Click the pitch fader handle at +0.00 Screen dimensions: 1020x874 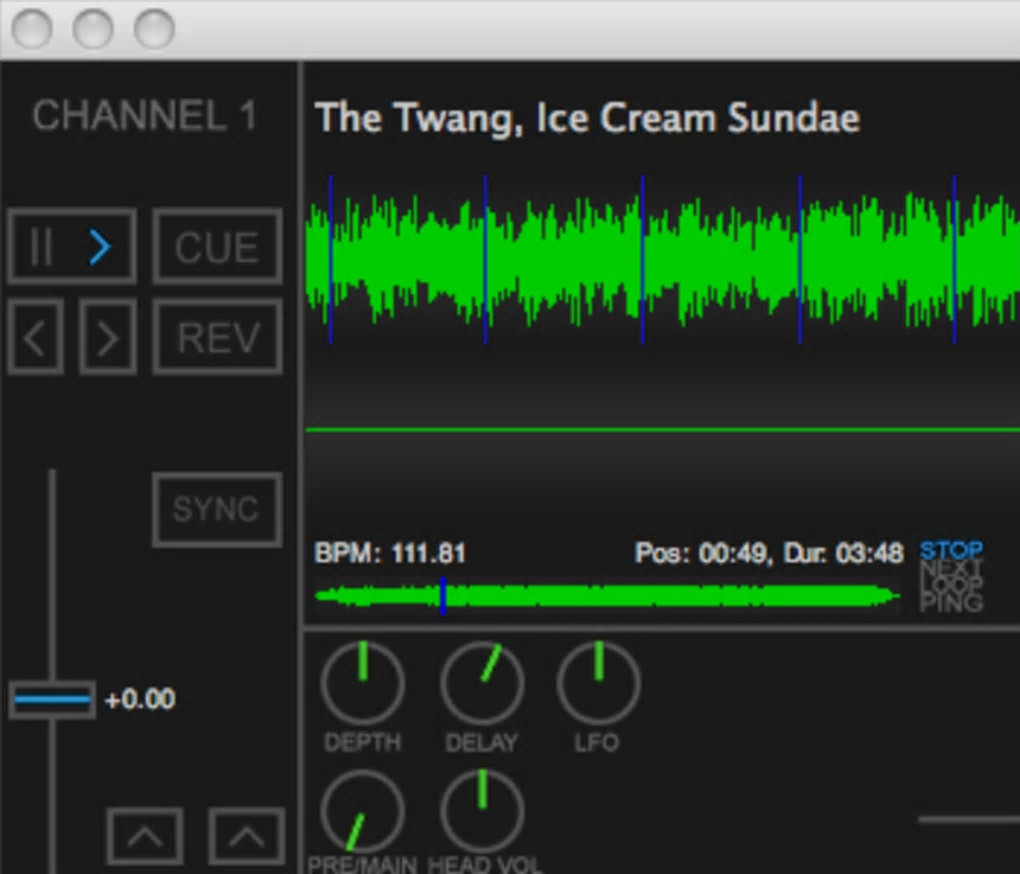52,700
